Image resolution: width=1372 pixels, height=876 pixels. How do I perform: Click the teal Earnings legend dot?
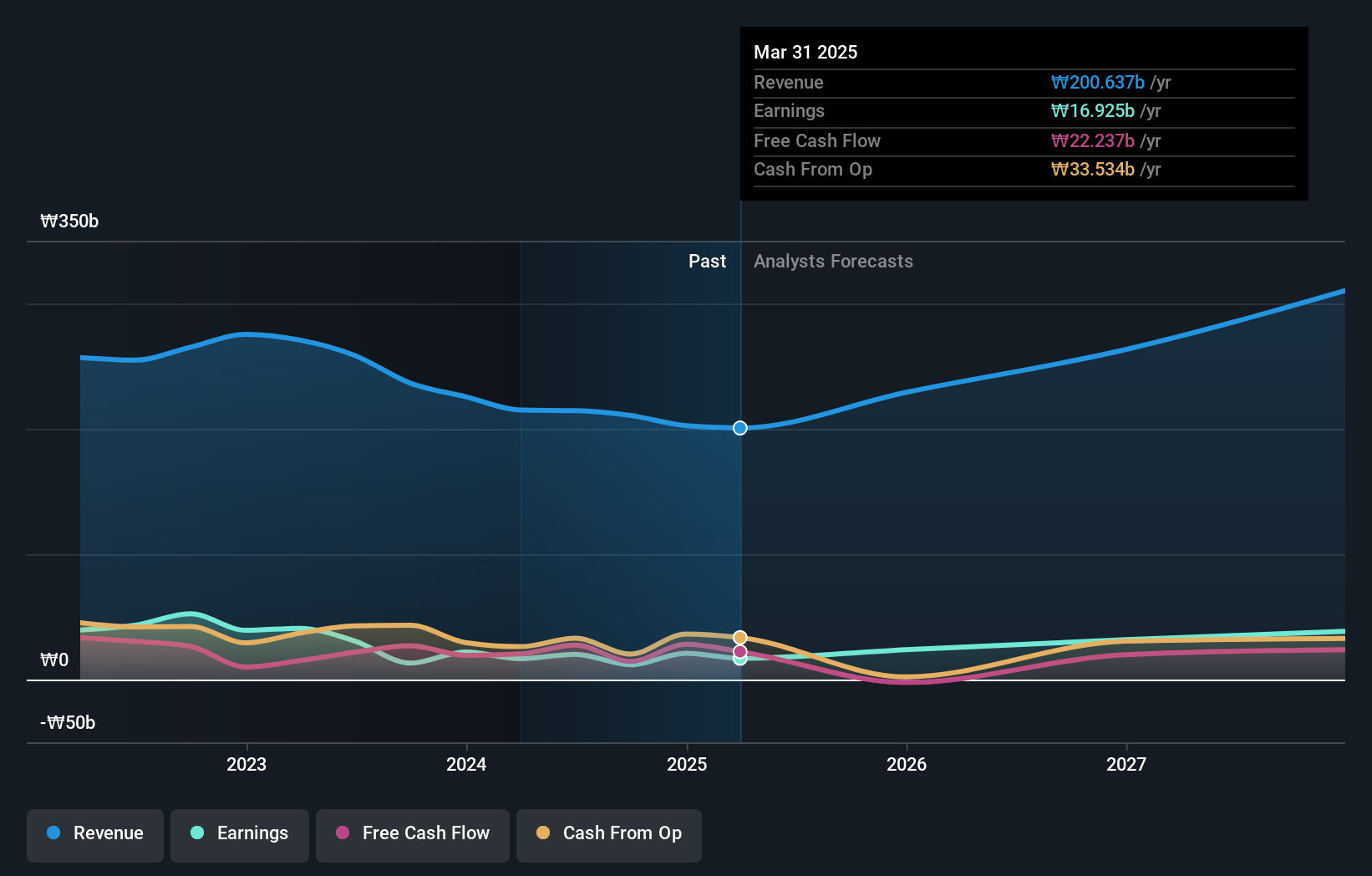click(x=197, y=833)
